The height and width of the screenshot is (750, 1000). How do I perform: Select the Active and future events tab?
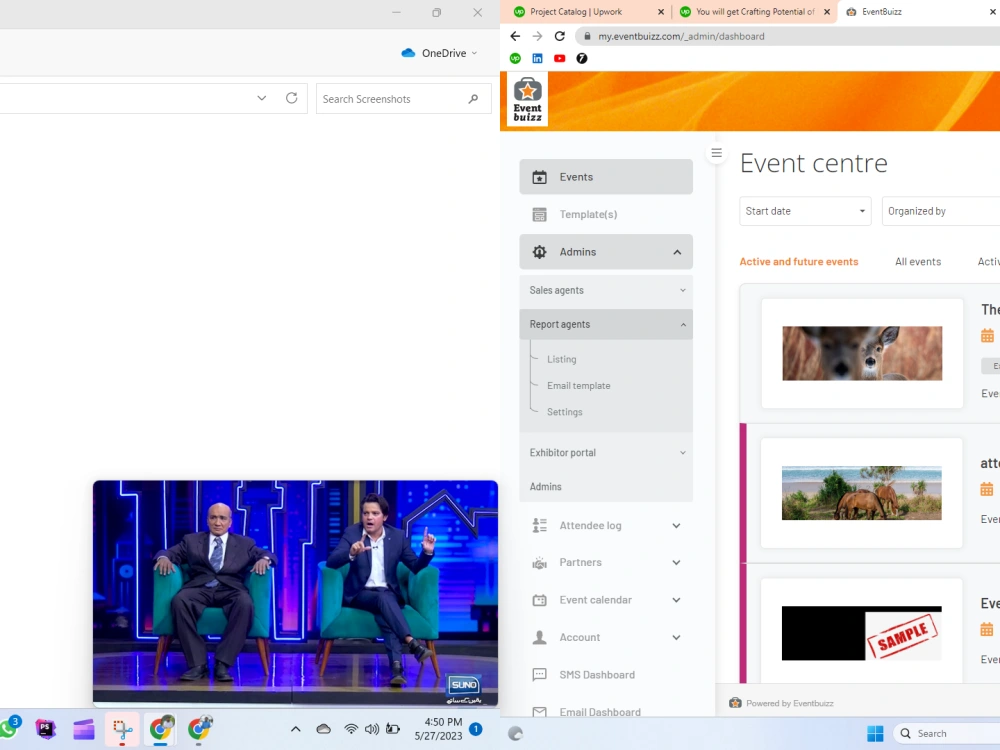tap(798, 261)
